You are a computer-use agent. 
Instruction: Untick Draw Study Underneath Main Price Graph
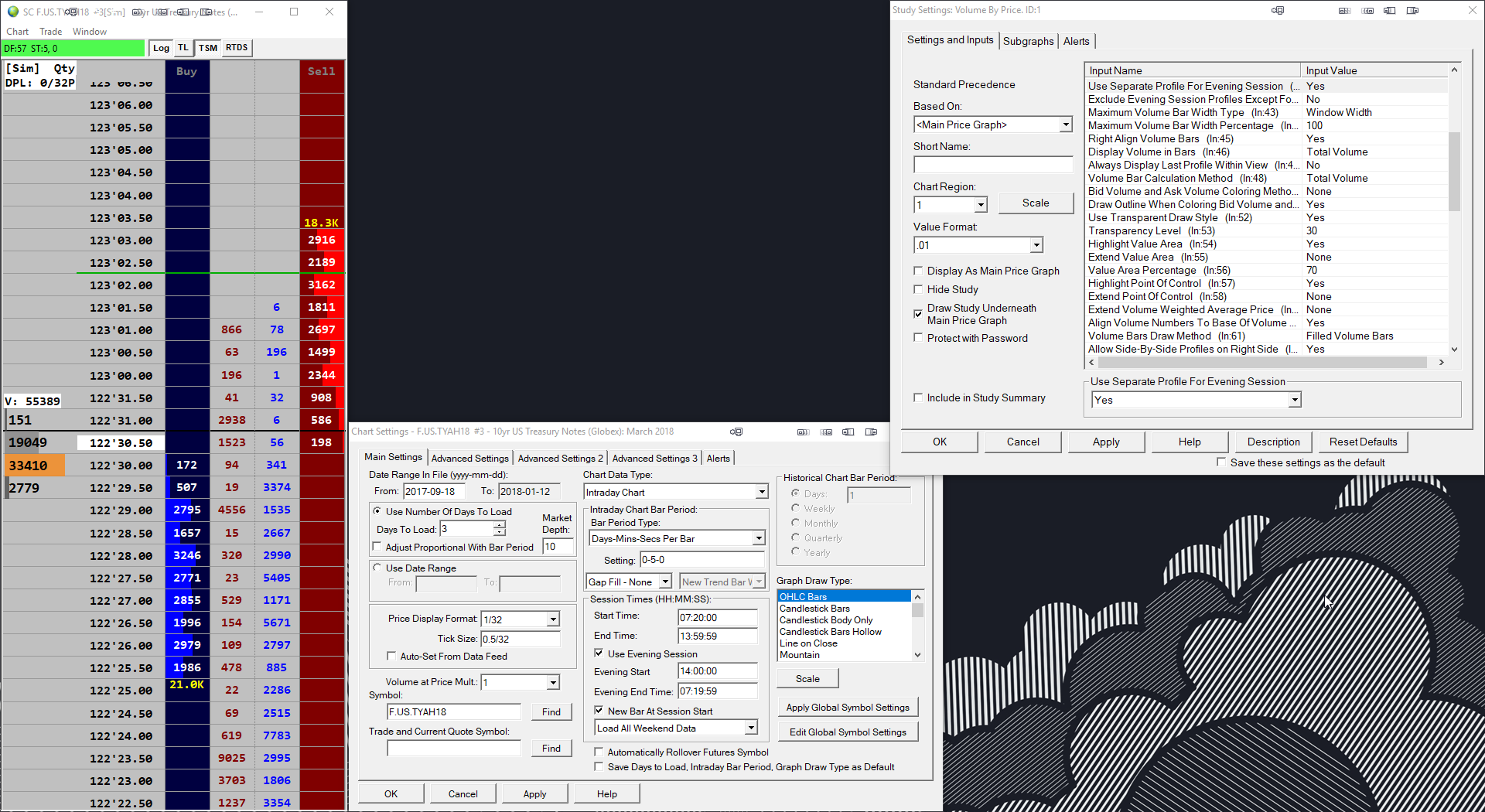point(918,314)
